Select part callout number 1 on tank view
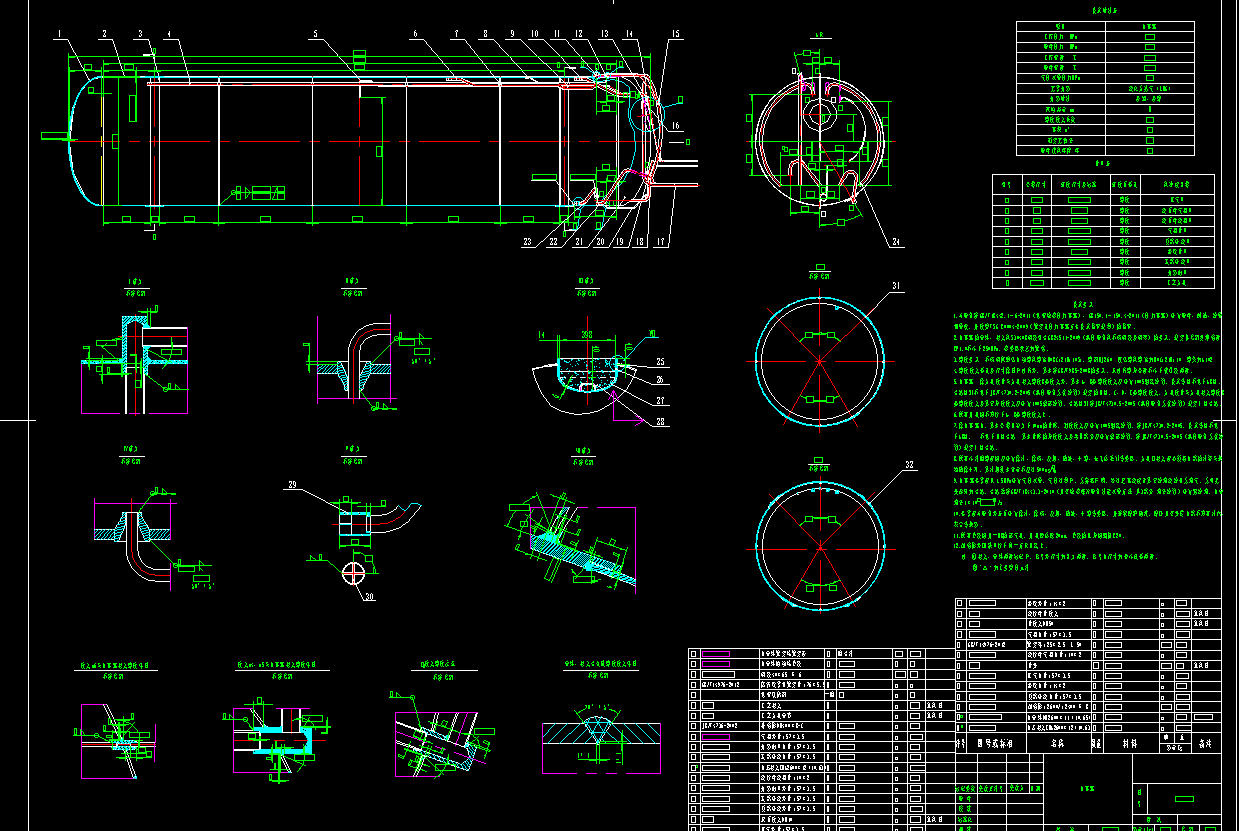The width and height of the screenshot is (1239, 831). pyautogui.click(x=61, y=34)
